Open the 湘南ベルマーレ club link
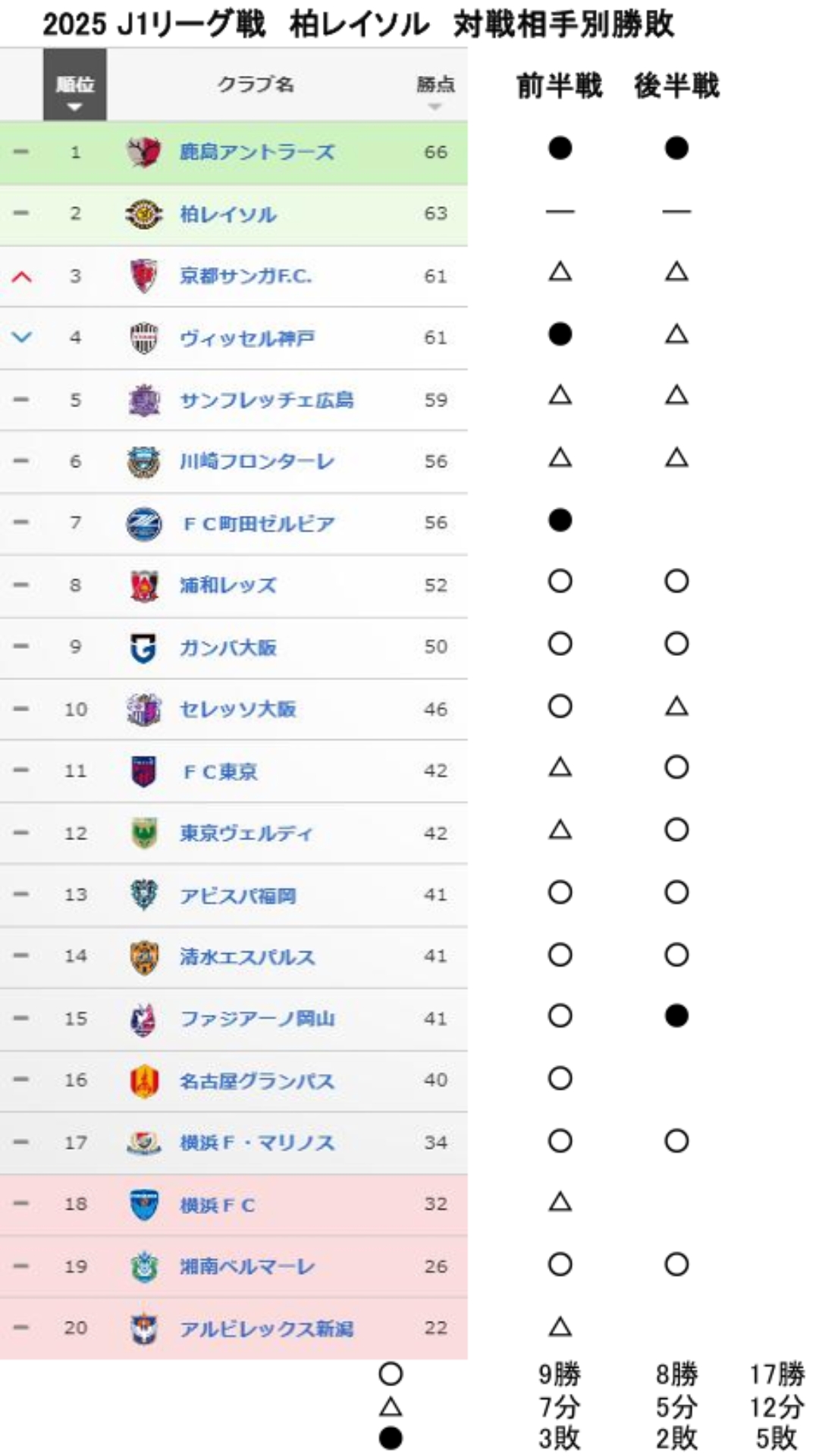The height and width of the screenshot is (1456, 819). point(247,1266)
